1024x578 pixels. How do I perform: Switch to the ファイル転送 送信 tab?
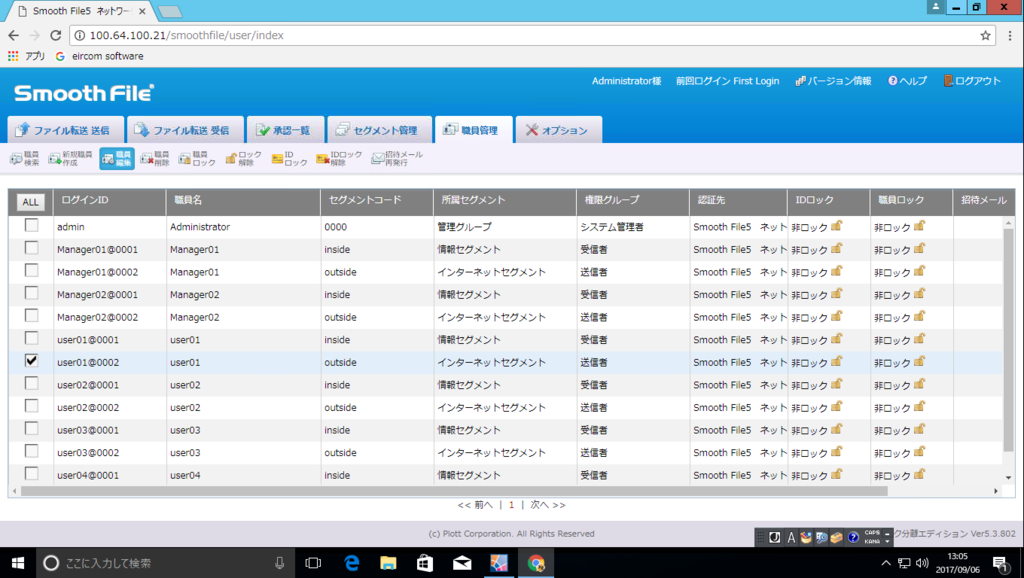point(66,130)
